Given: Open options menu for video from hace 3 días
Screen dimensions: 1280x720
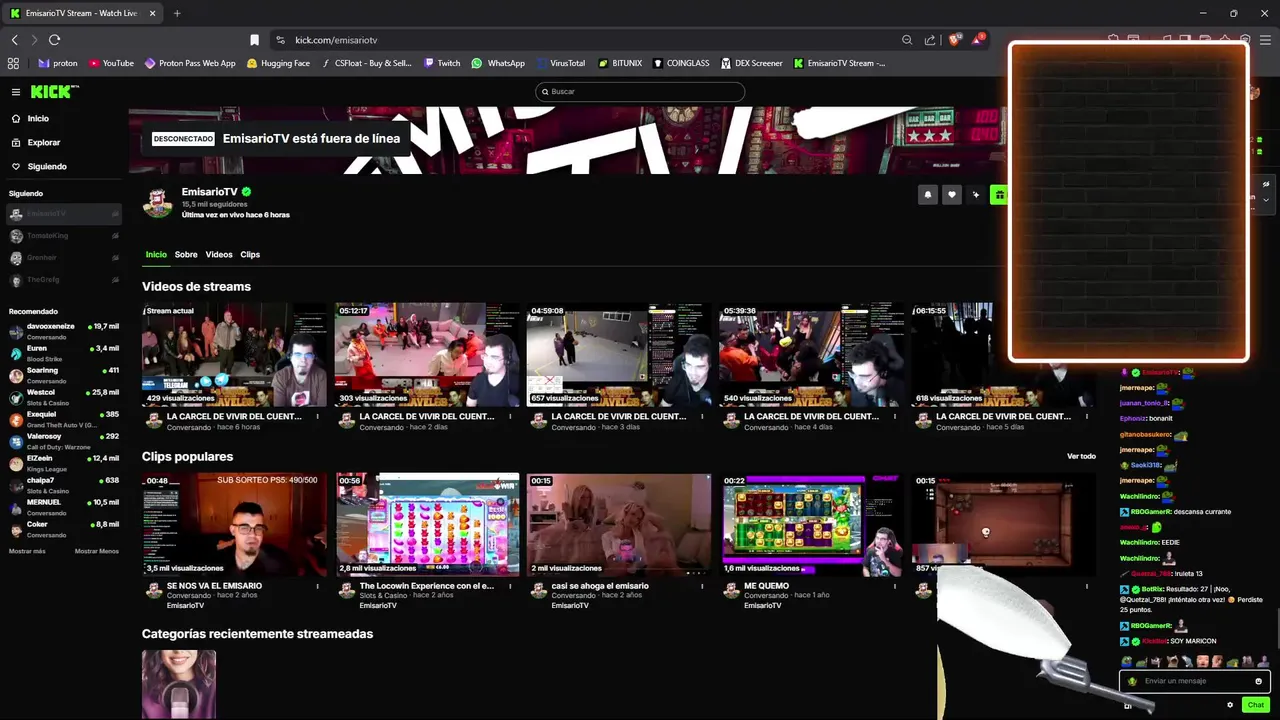Looking at the screenshot, I should [702, 417].
